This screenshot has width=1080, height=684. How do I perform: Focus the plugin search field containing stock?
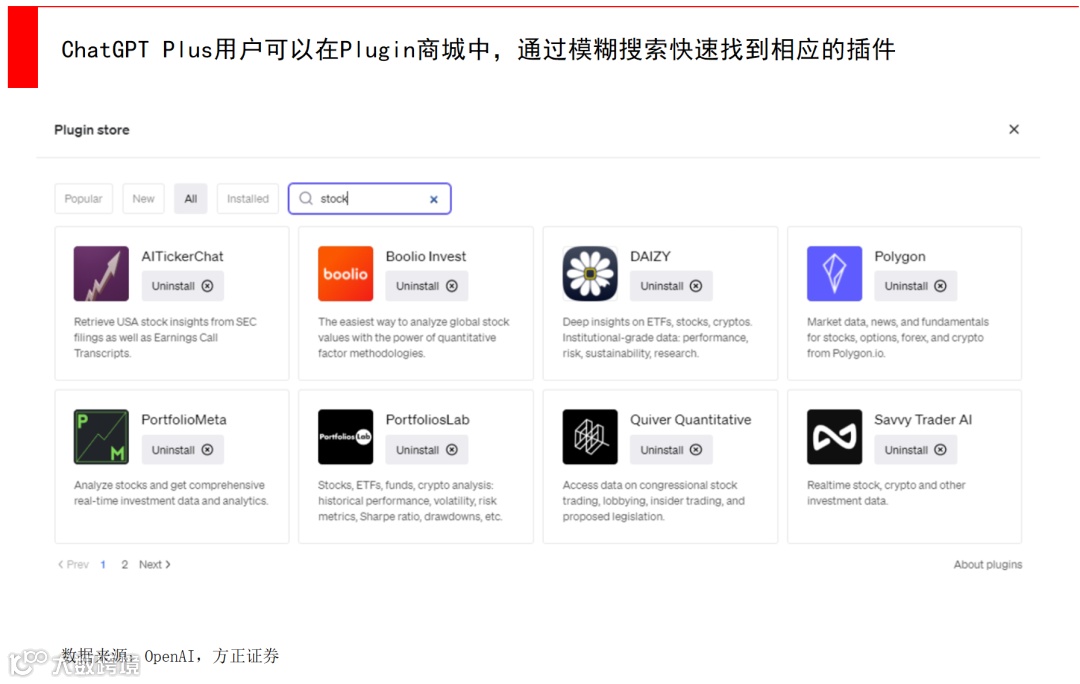[370, 198]
